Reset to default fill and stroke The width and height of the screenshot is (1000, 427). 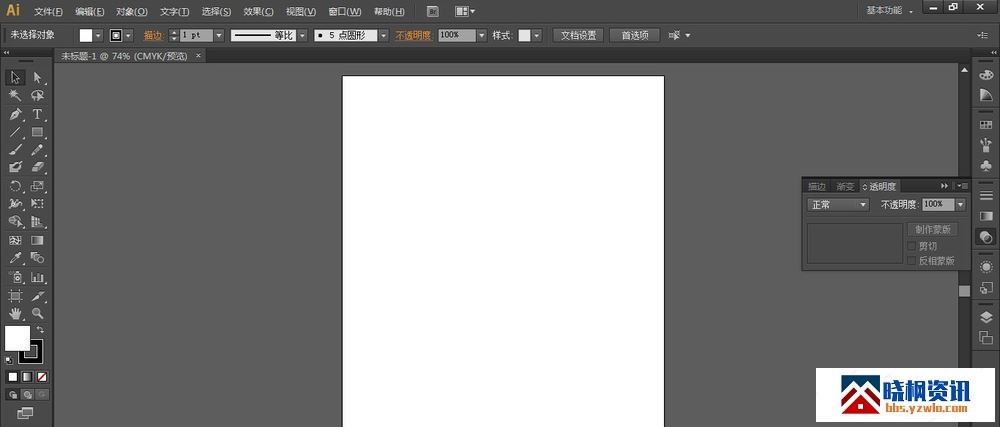9,360
